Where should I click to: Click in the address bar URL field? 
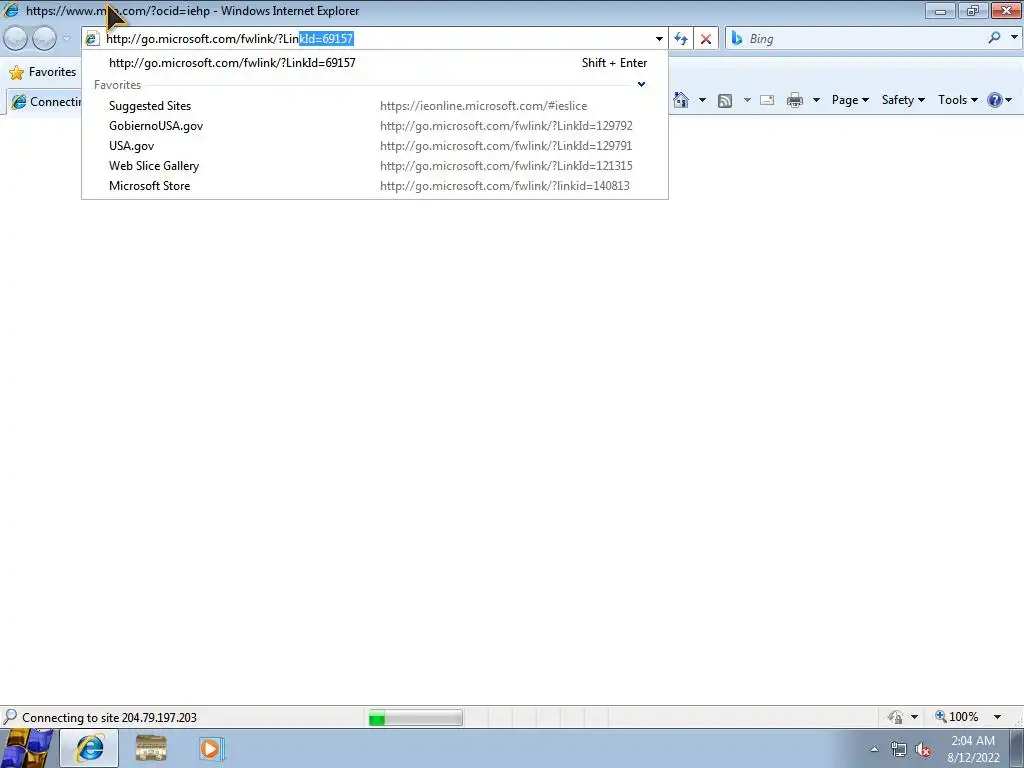click(x=376, y=39)
